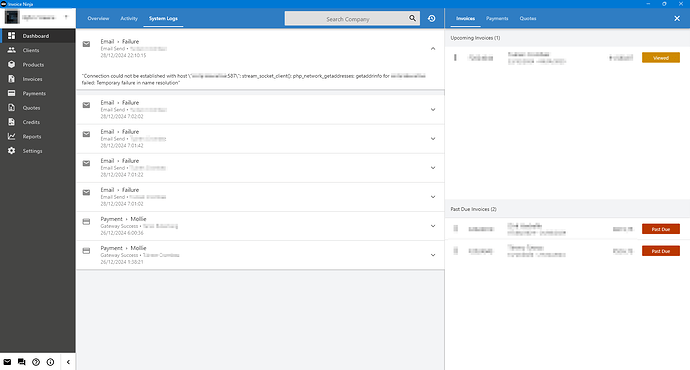Screen dimensions: 690x370
Task: Switch to the Payments tab in right panel
Action: [497, 18]
